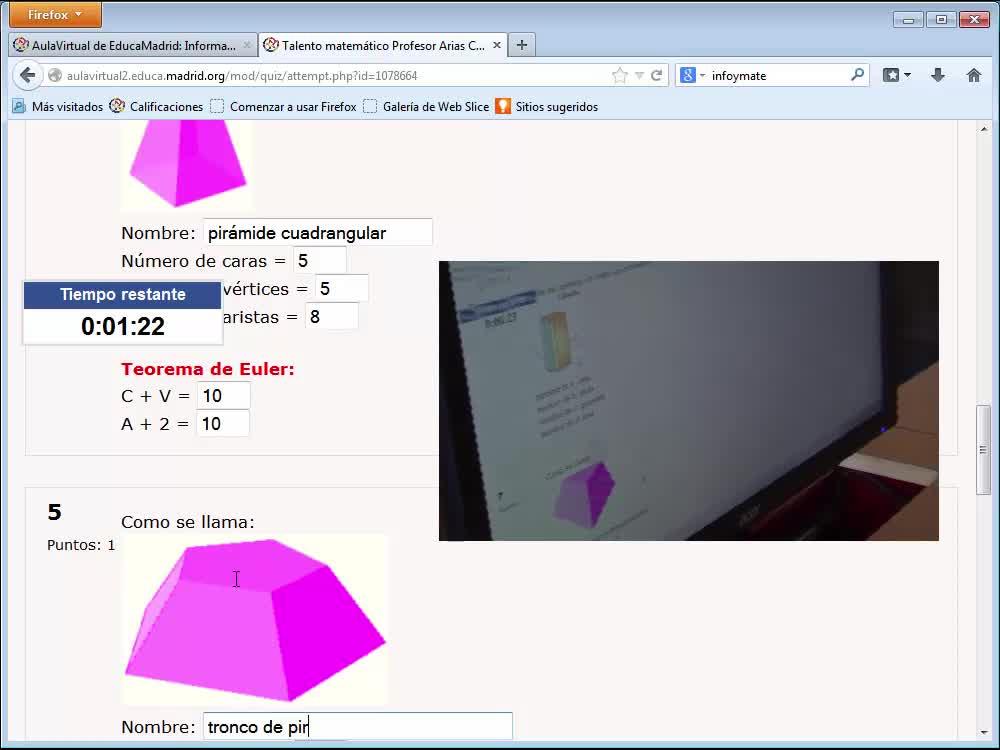This screenshot has width=1000, height=750.
Task: Open the bookmarks menu icon
Action: coord(896,75)
